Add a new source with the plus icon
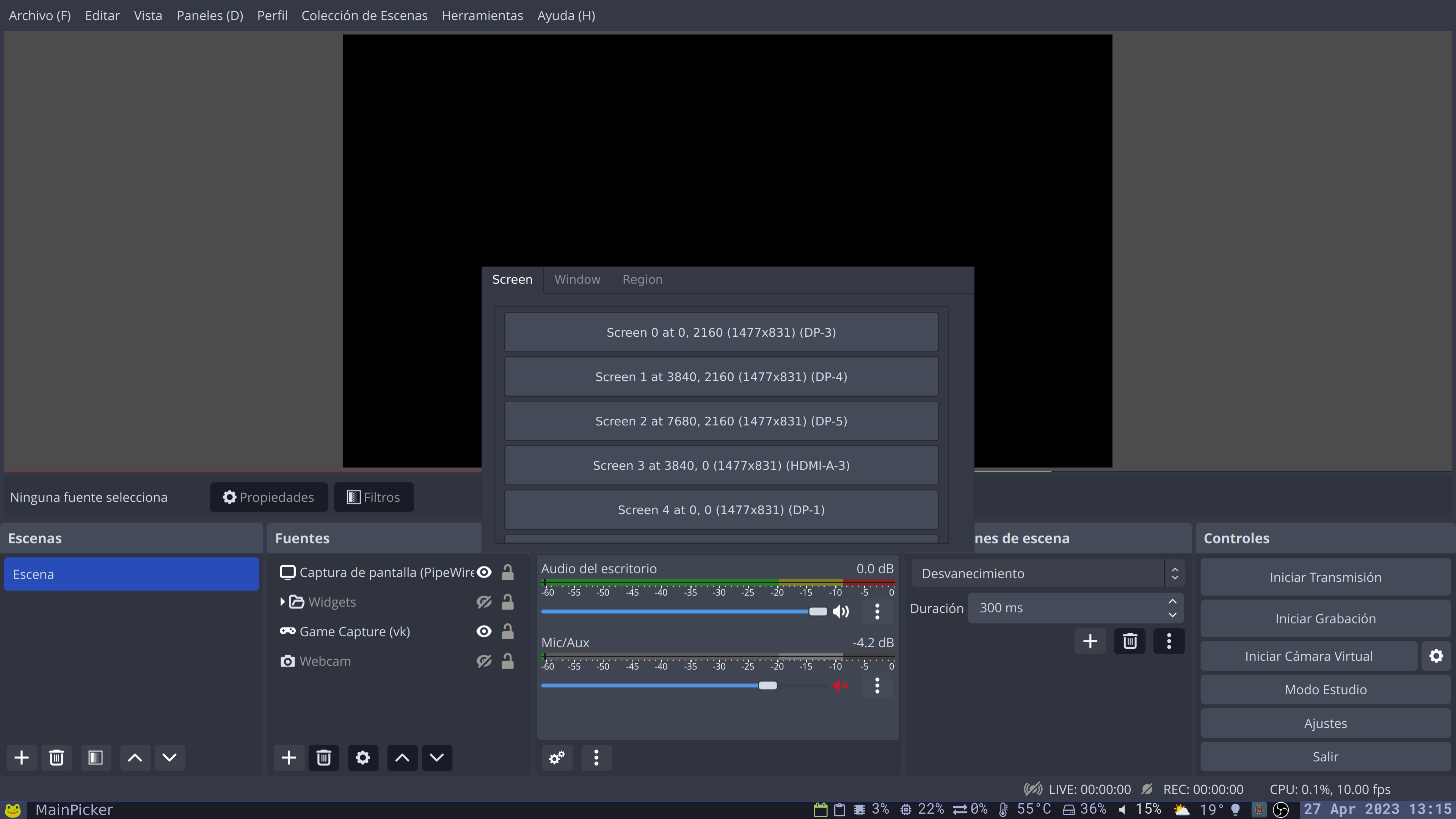This screenshot has width=1456, height=819. click(x=289, y=758)
